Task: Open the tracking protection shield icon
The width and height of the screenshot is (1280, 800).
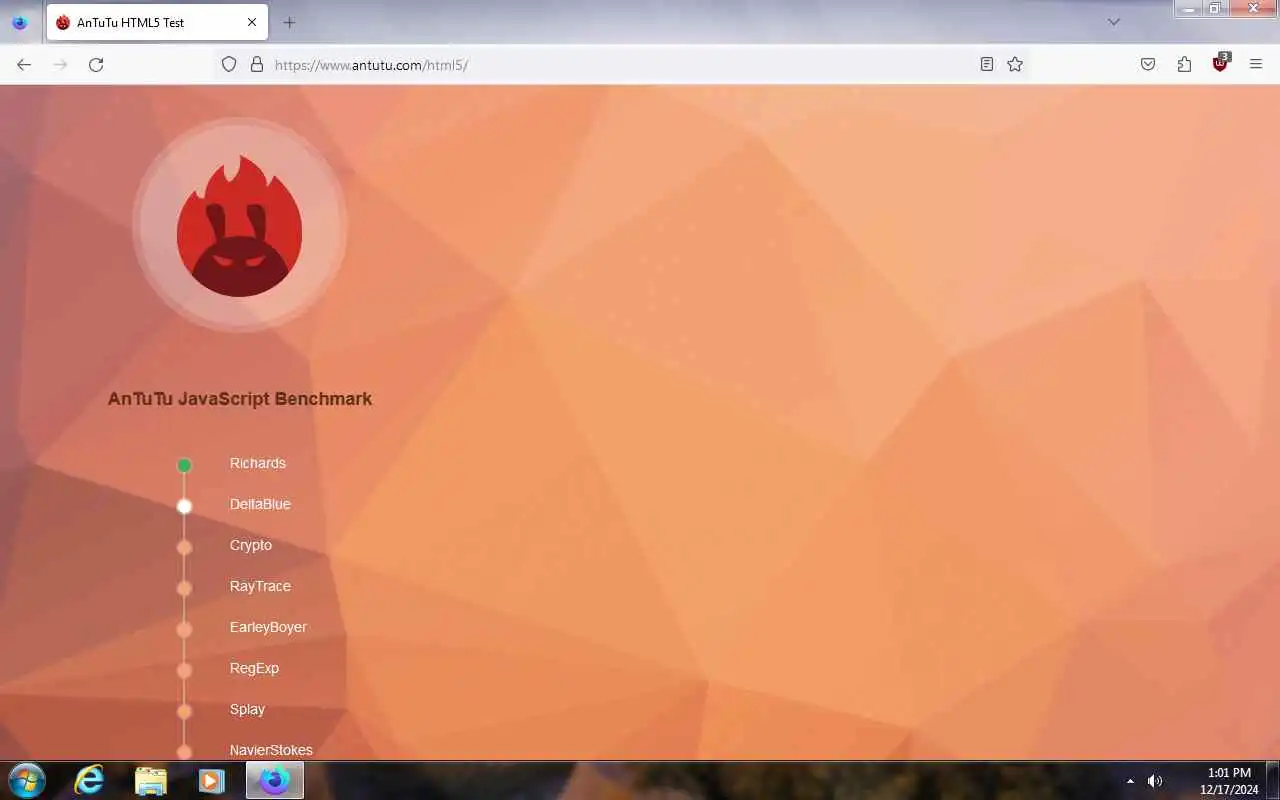Action: click(x=229, y=64)
